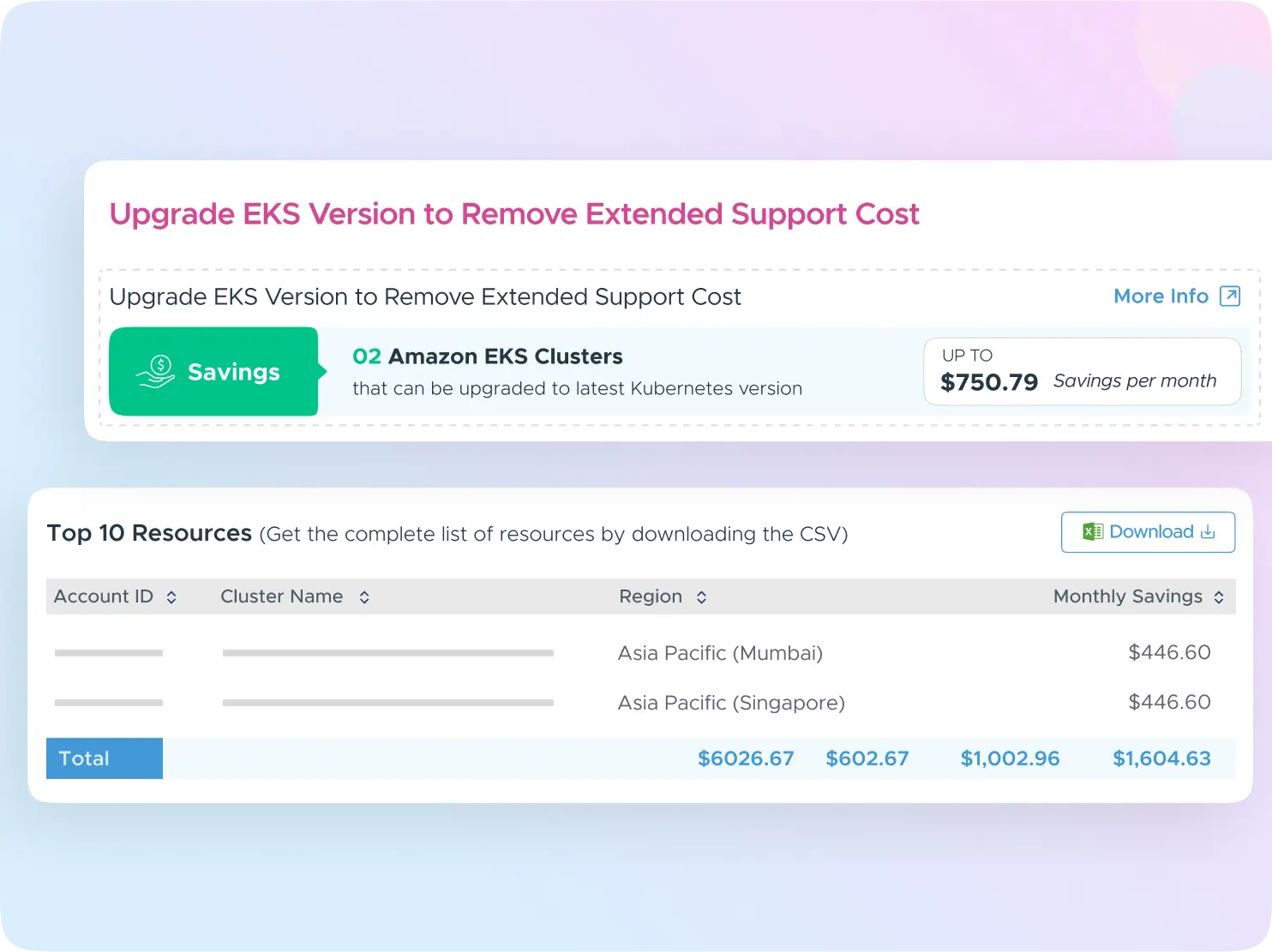Select the Asia Pacific (Singapore) row
Image resolution: width=1272 pixels, height=952 pixels.
tap(731, 703)
